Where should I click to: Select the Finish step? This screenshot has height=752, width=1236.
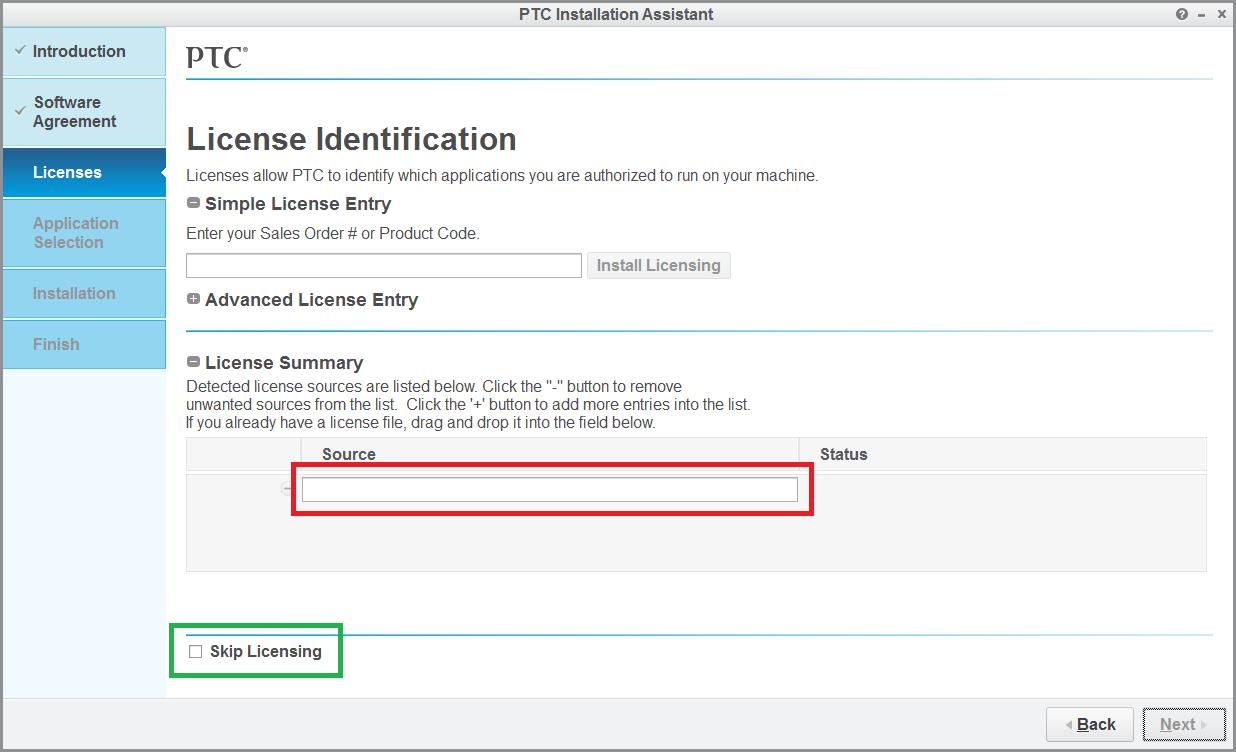click(84, 344)
